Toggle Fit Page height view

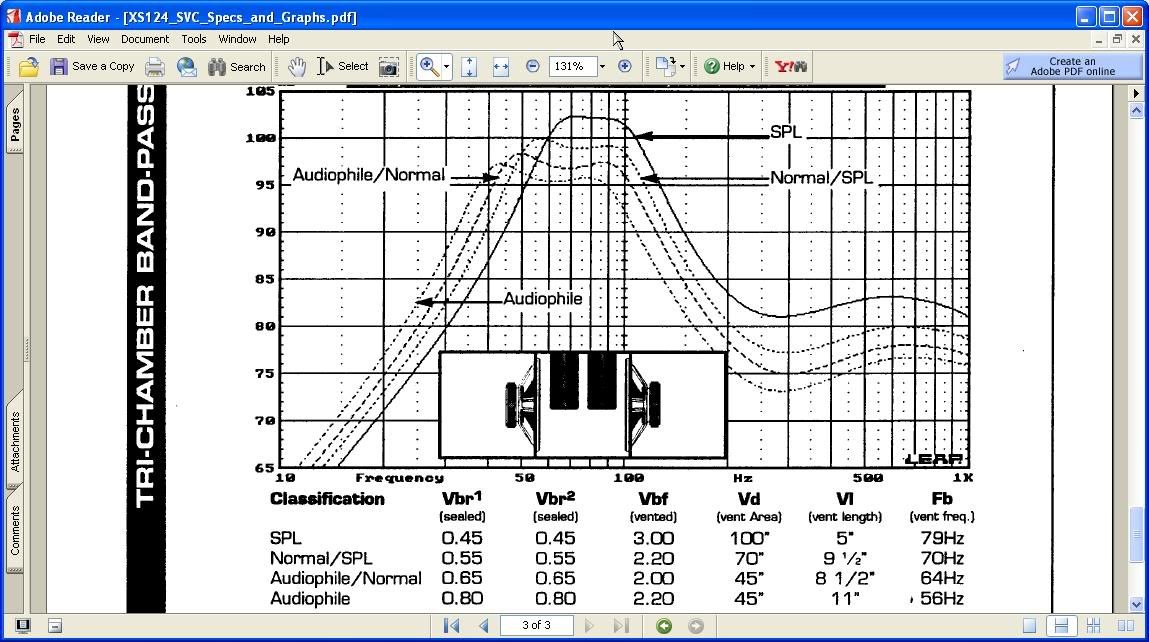[x=467, y=66]
